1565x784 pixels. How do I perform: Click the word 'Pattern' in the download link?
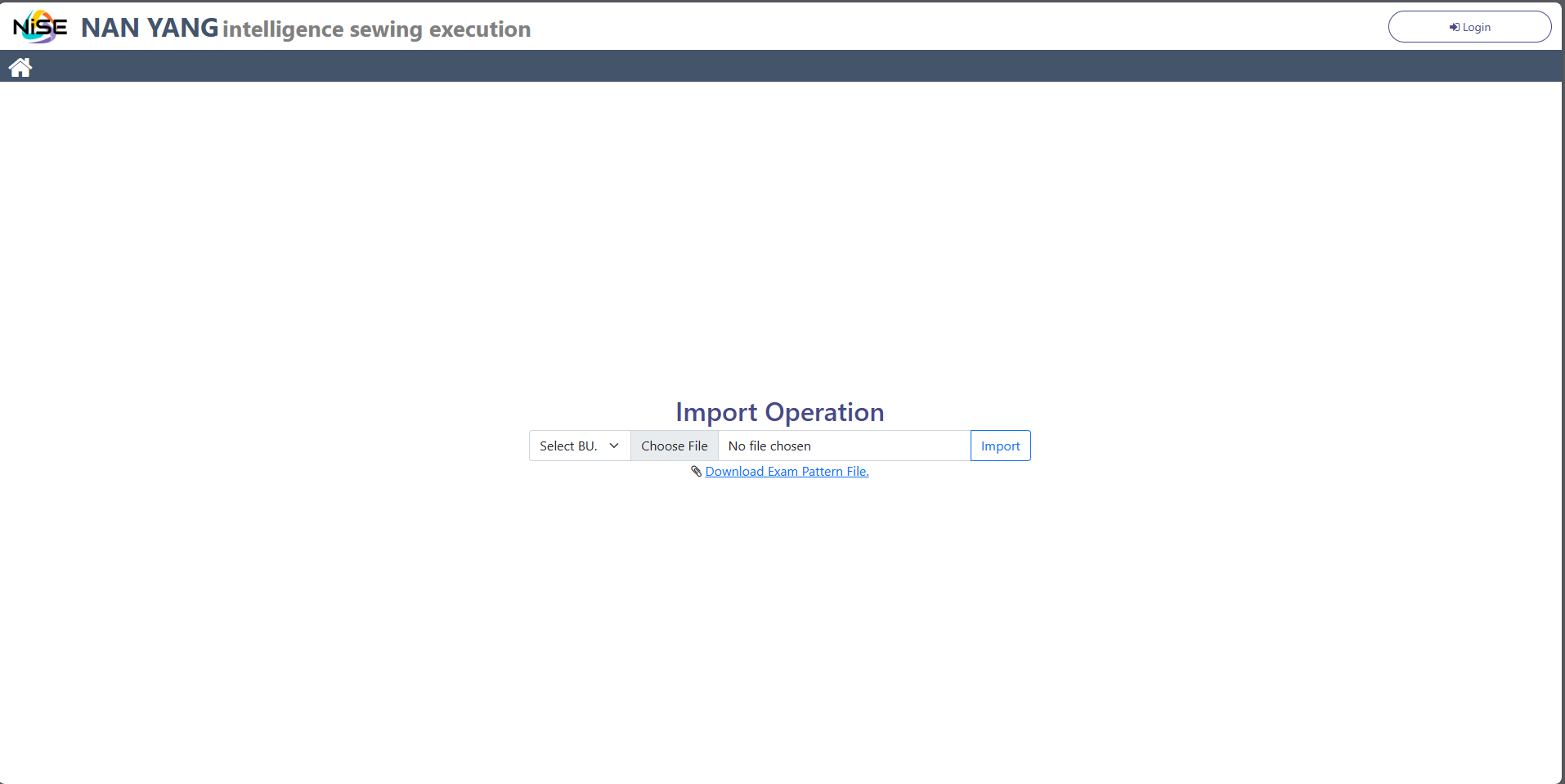[x=822, y=472]
